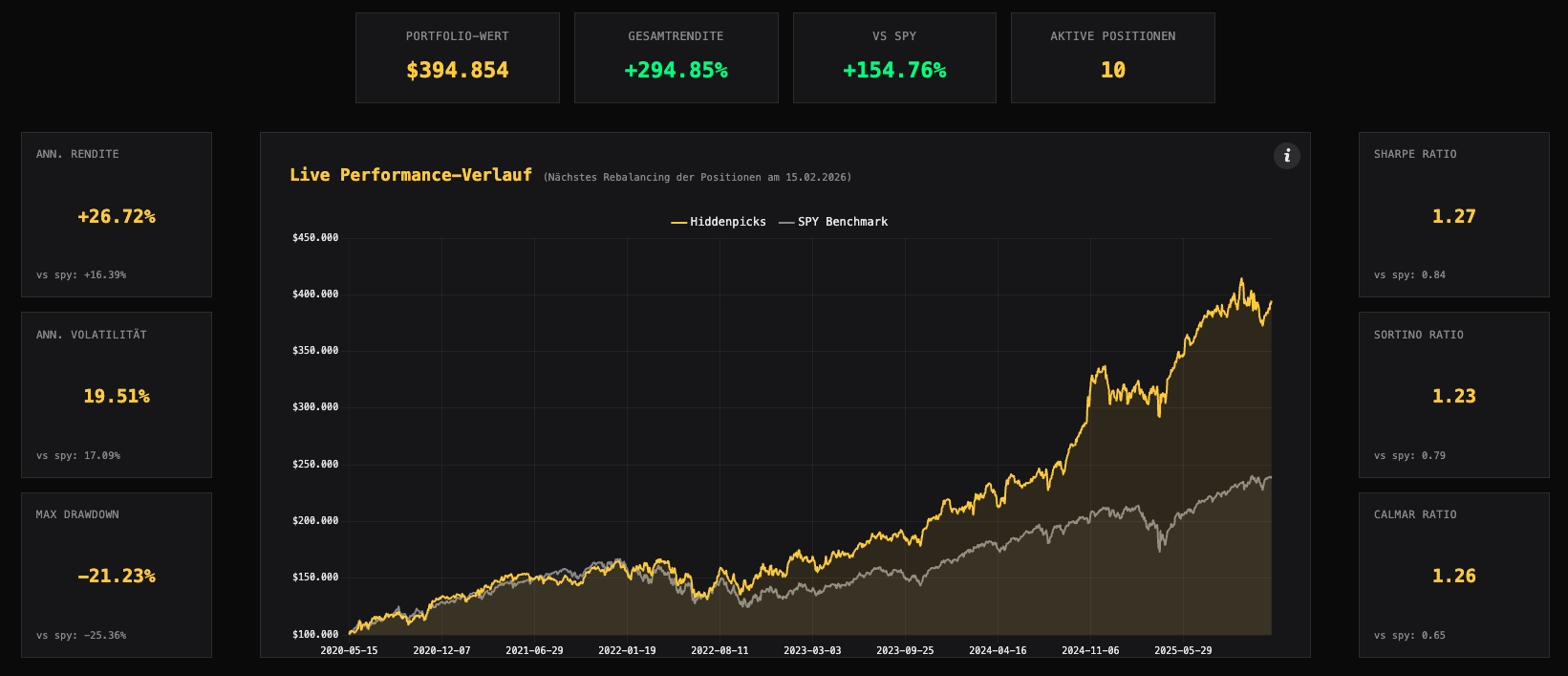The height and width of the screenshot is (676, 1568).
Task: Select the Sharpe Ratio metric card
Action: pos(1453,214)
